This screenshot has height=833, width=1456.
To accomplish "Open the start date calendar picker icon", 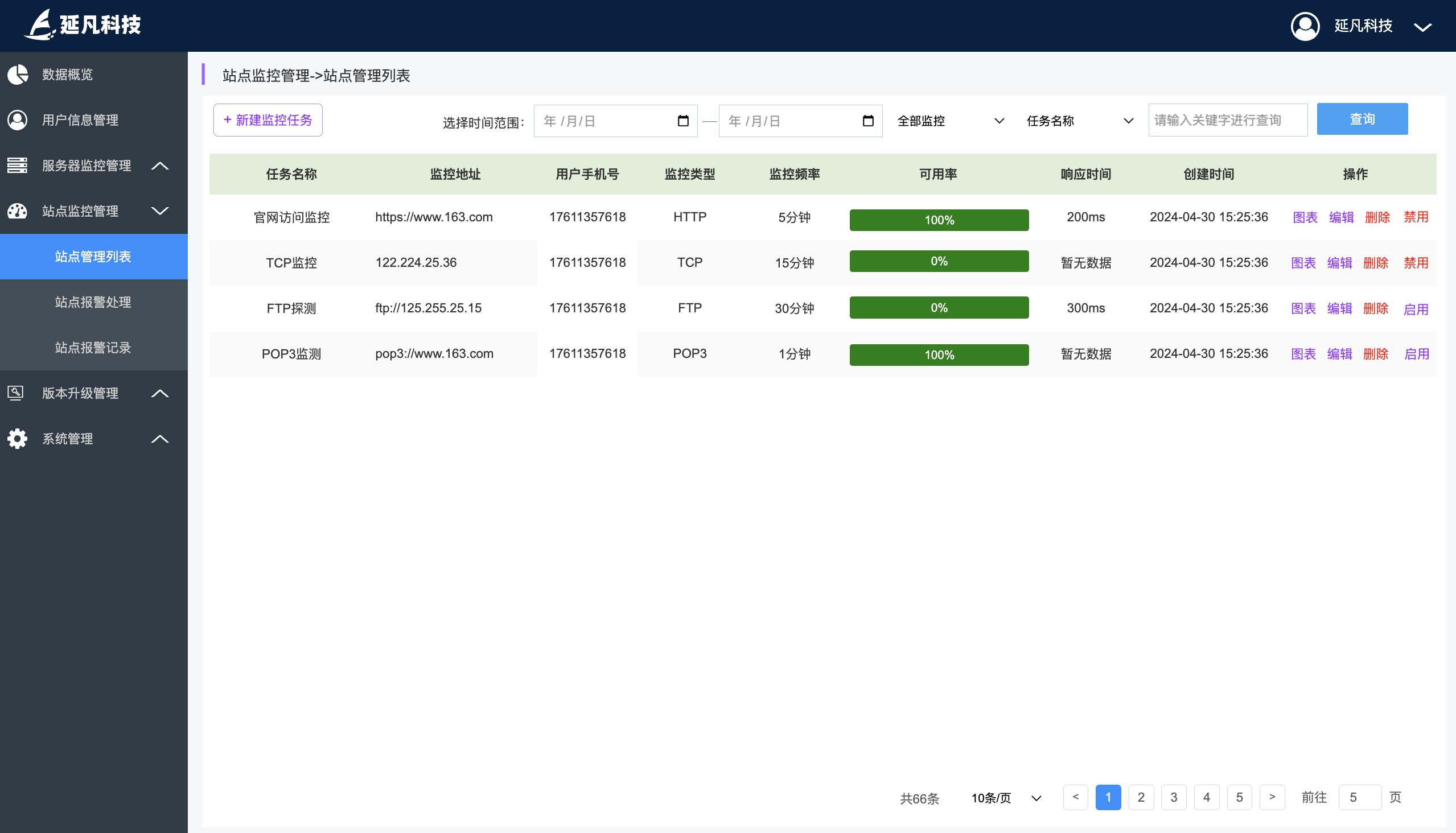I will [x=683, y=121].
